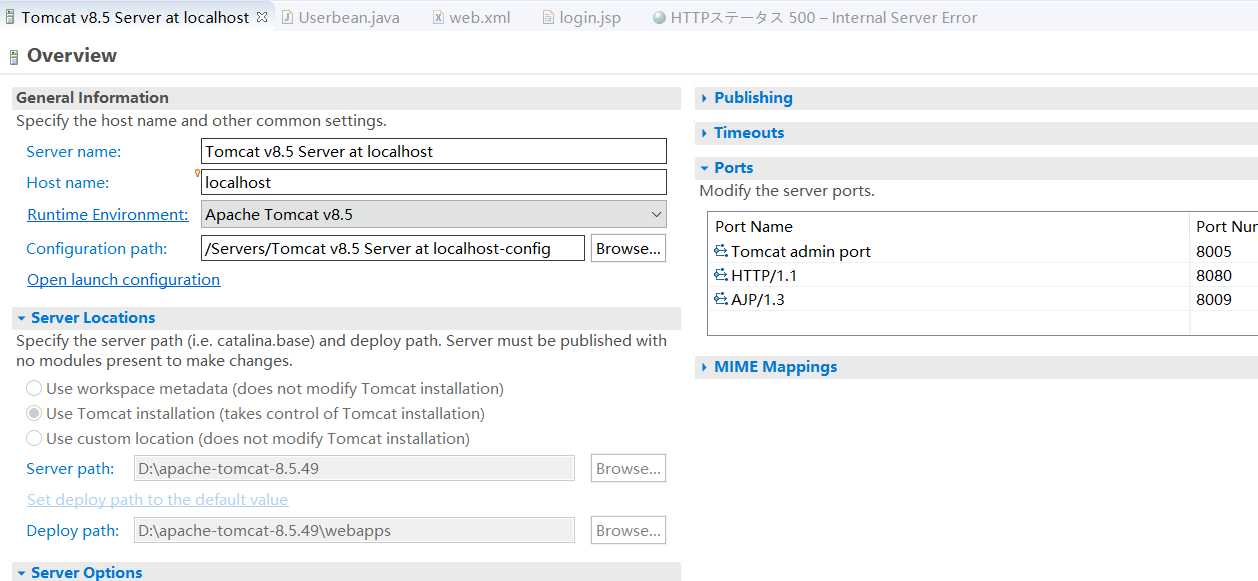Viewport: 1258px width, 581px height.
Task: Collapse the Server Locations section
Action: (21, 318)
